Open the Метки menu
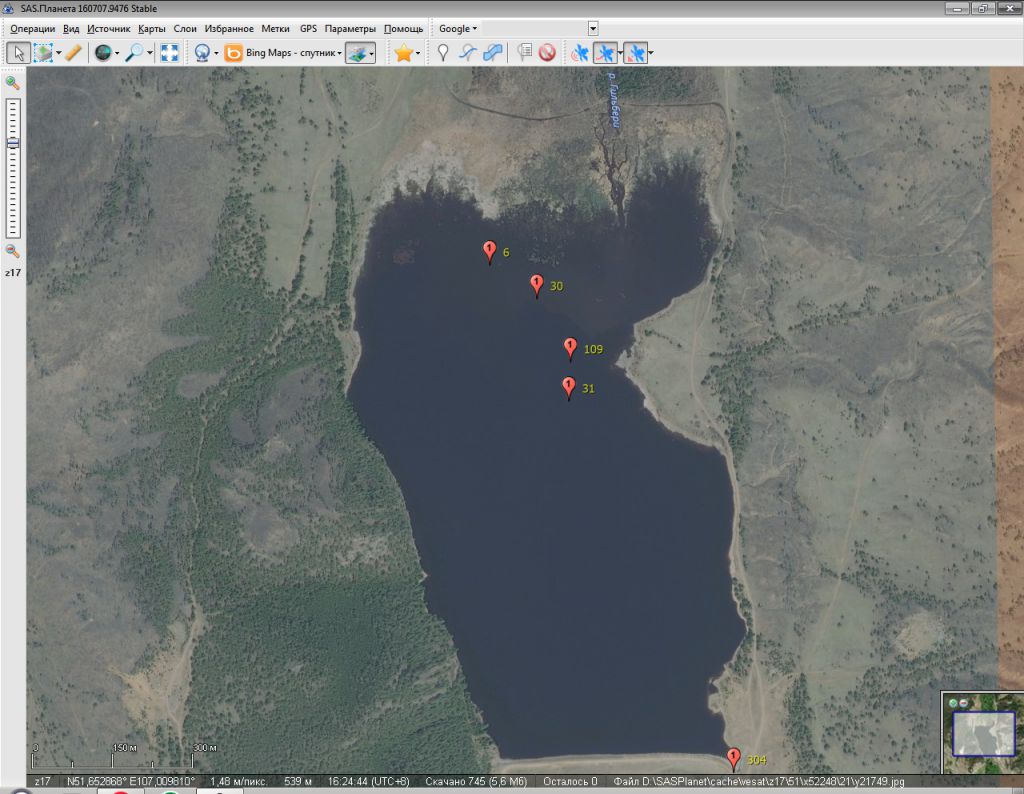This screenshot has height=794, width=1024. pyautogui.click(x=275, y=28)
